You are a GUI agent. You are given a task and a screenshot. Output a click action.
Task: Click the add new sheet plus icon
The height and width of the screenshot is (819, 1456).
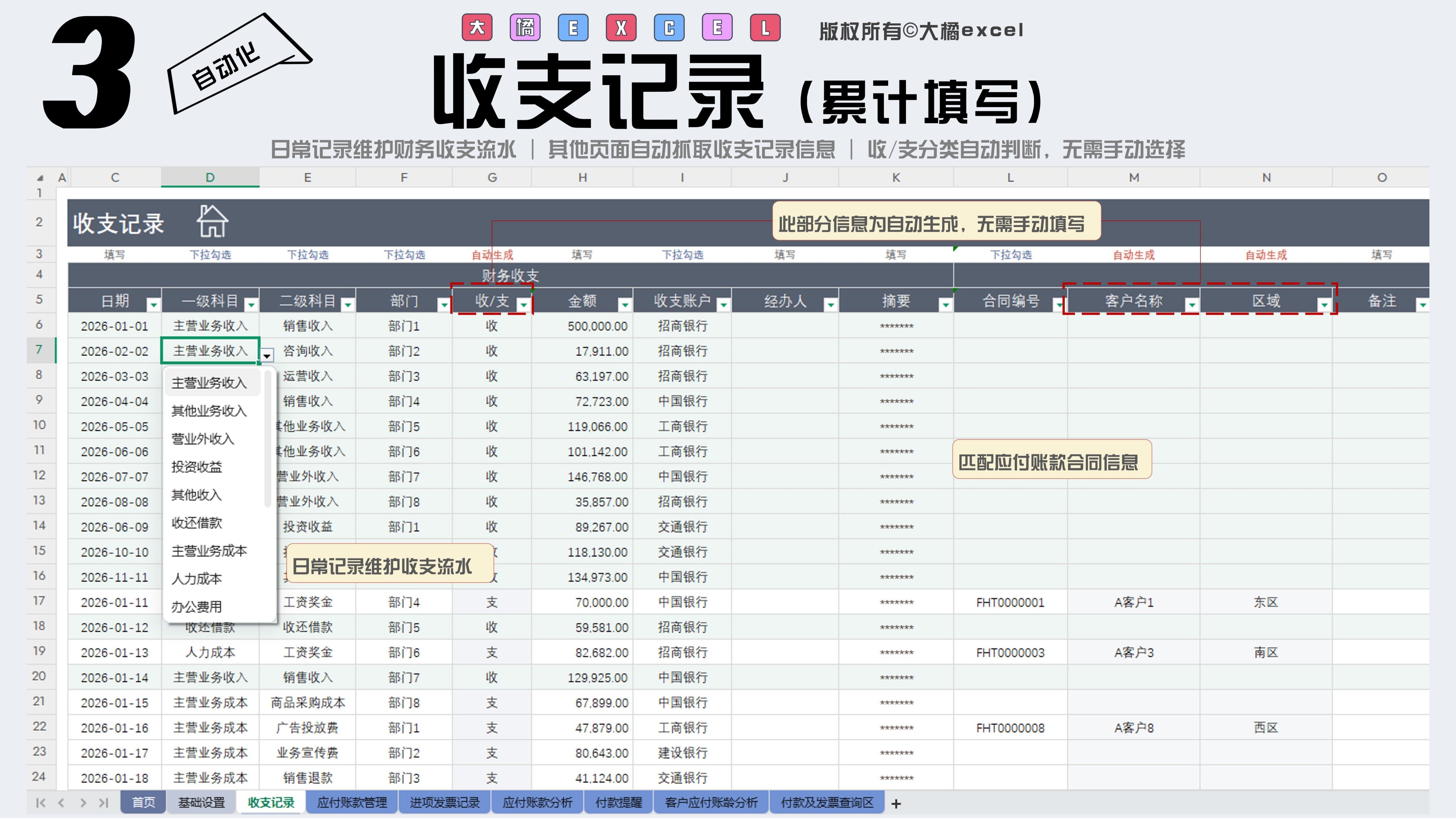[896, 803]
